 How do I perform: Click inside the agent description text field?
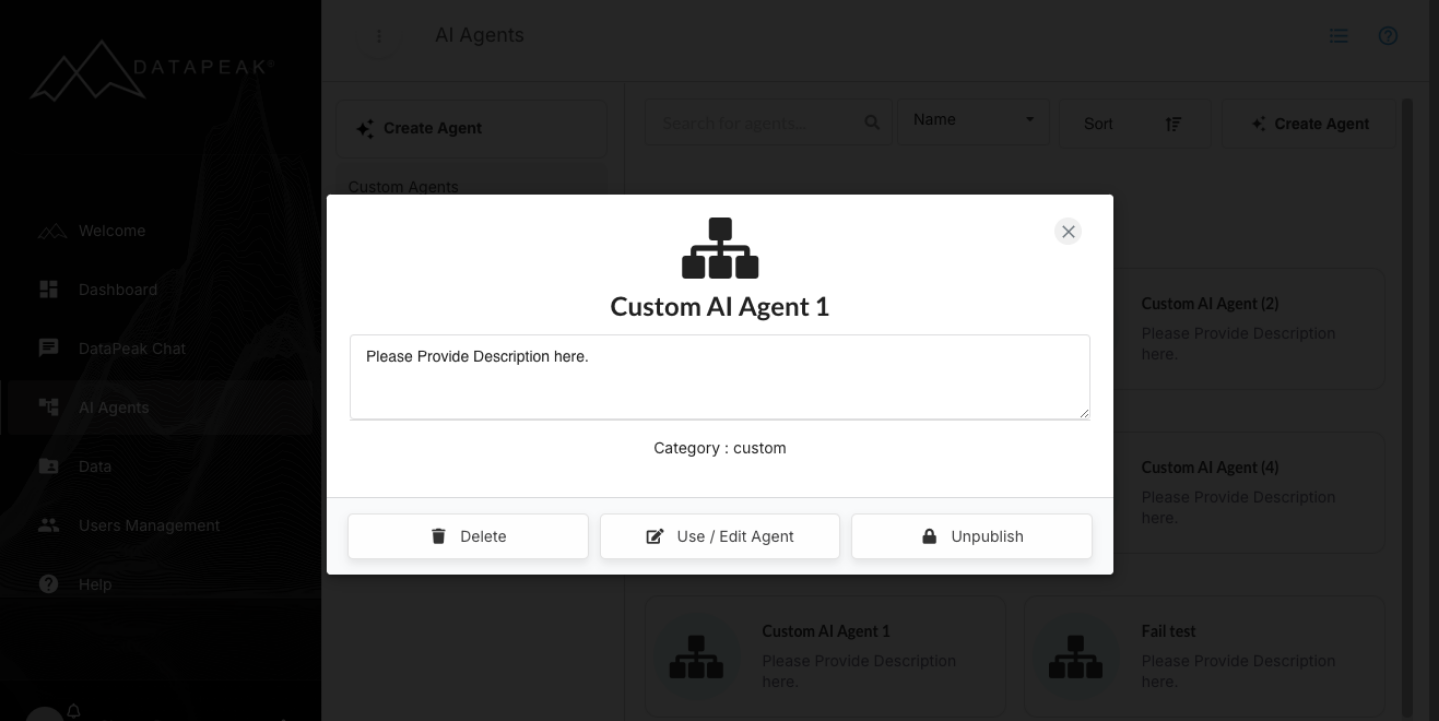tap(719, 377)
